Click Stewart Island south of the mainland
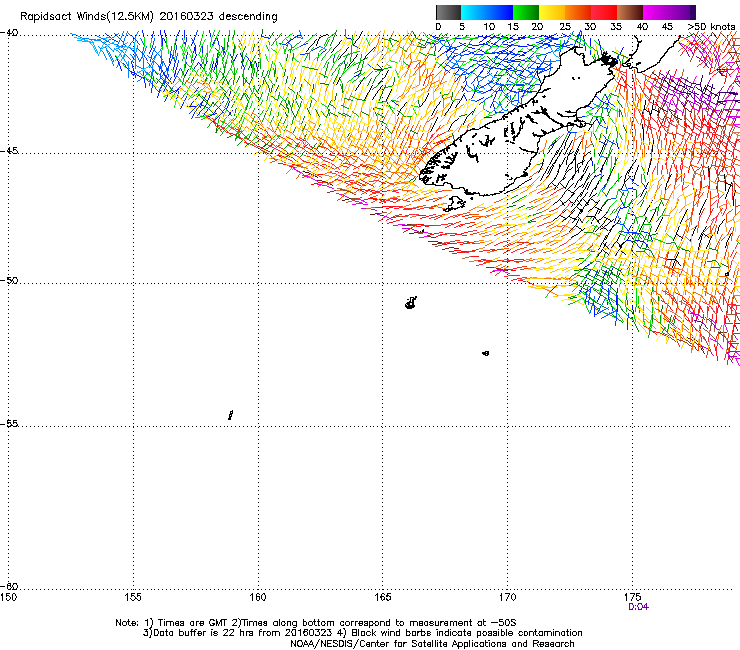 [x=454, y=204]
